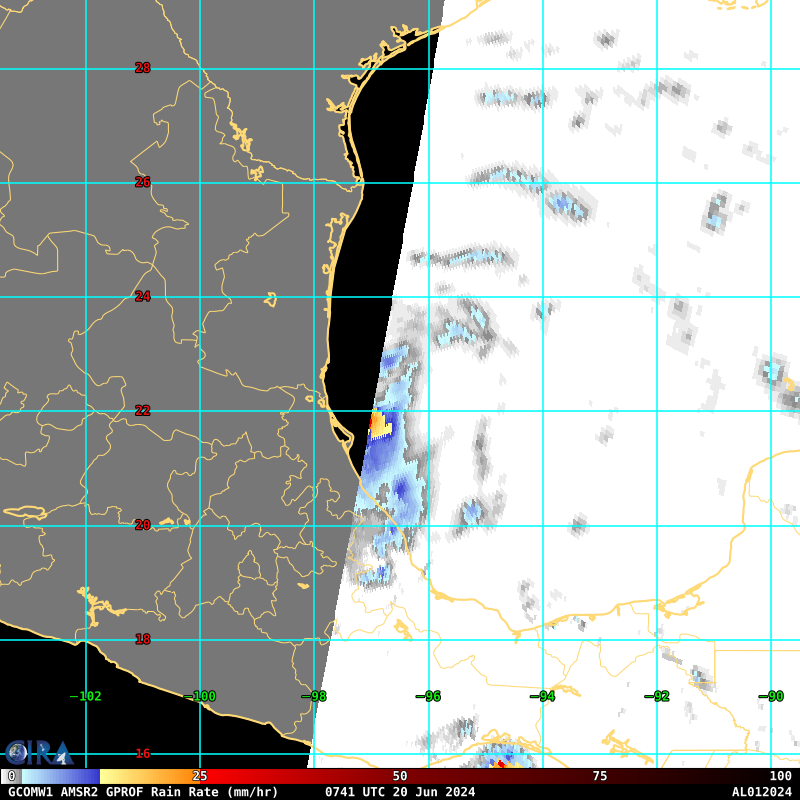The image size is (800, 800).
Task: Click the latitude label 24
Action: (x=143, y=296)
